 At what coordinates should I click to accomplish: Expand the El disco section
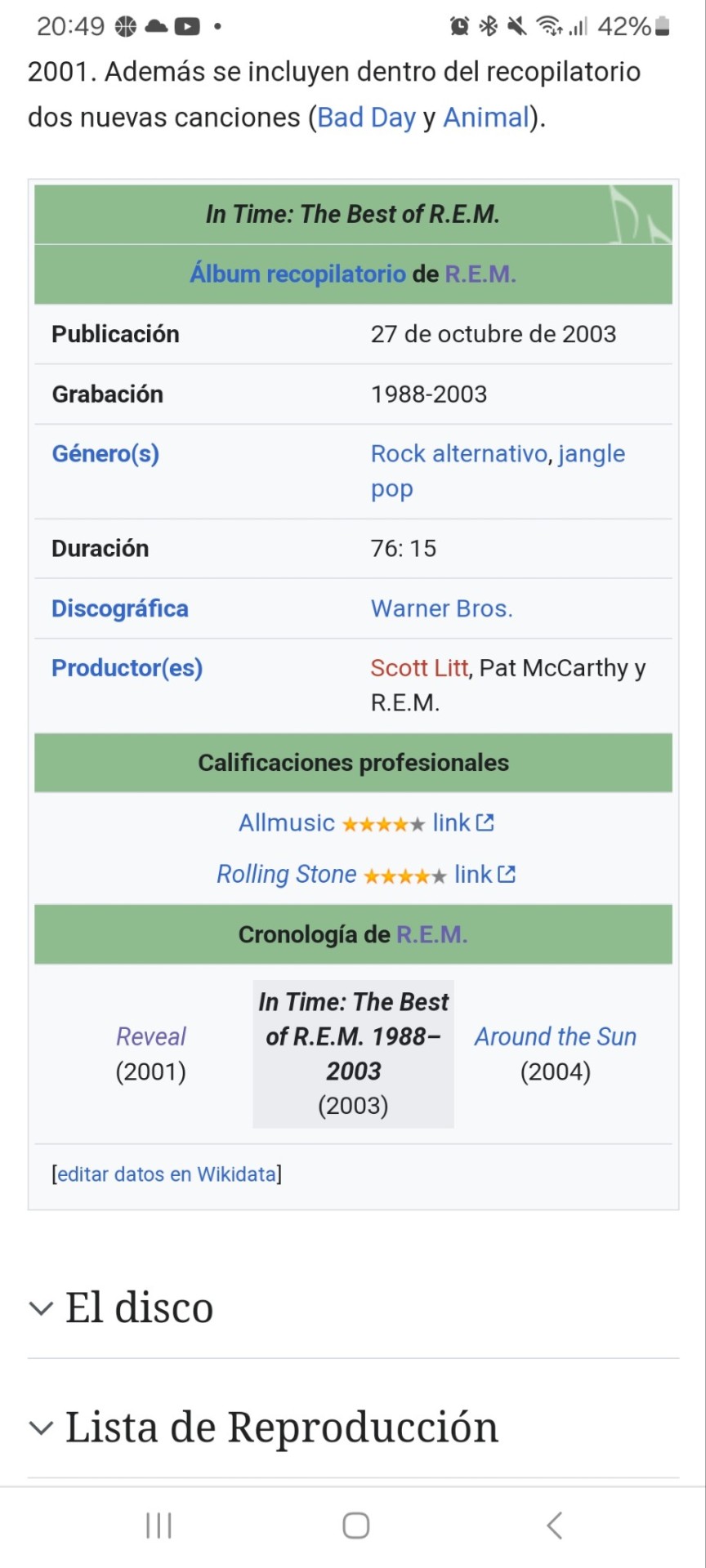[x=139, y=1307]
